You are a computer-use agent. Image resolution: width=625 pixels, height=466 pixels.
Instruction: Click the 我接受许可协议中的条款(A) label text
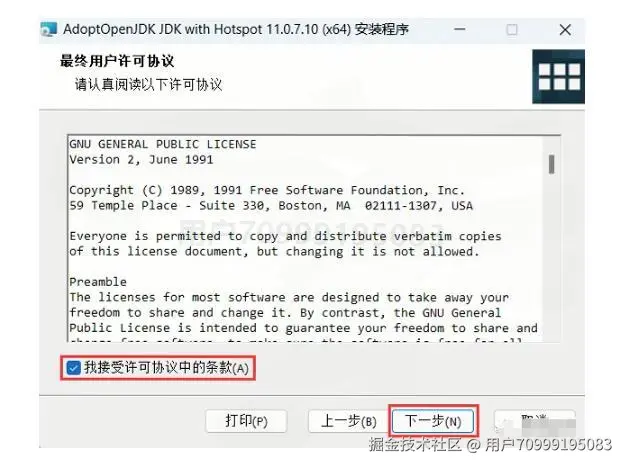pos(166,368)
